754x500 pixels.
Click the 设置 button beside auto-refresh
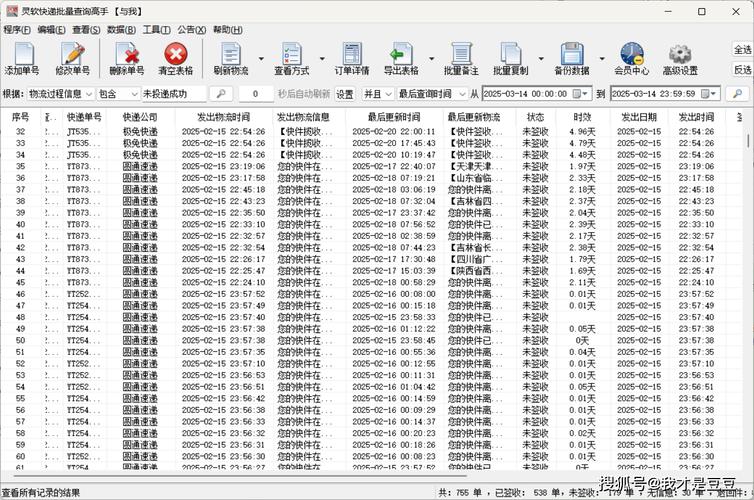[344, 94]
